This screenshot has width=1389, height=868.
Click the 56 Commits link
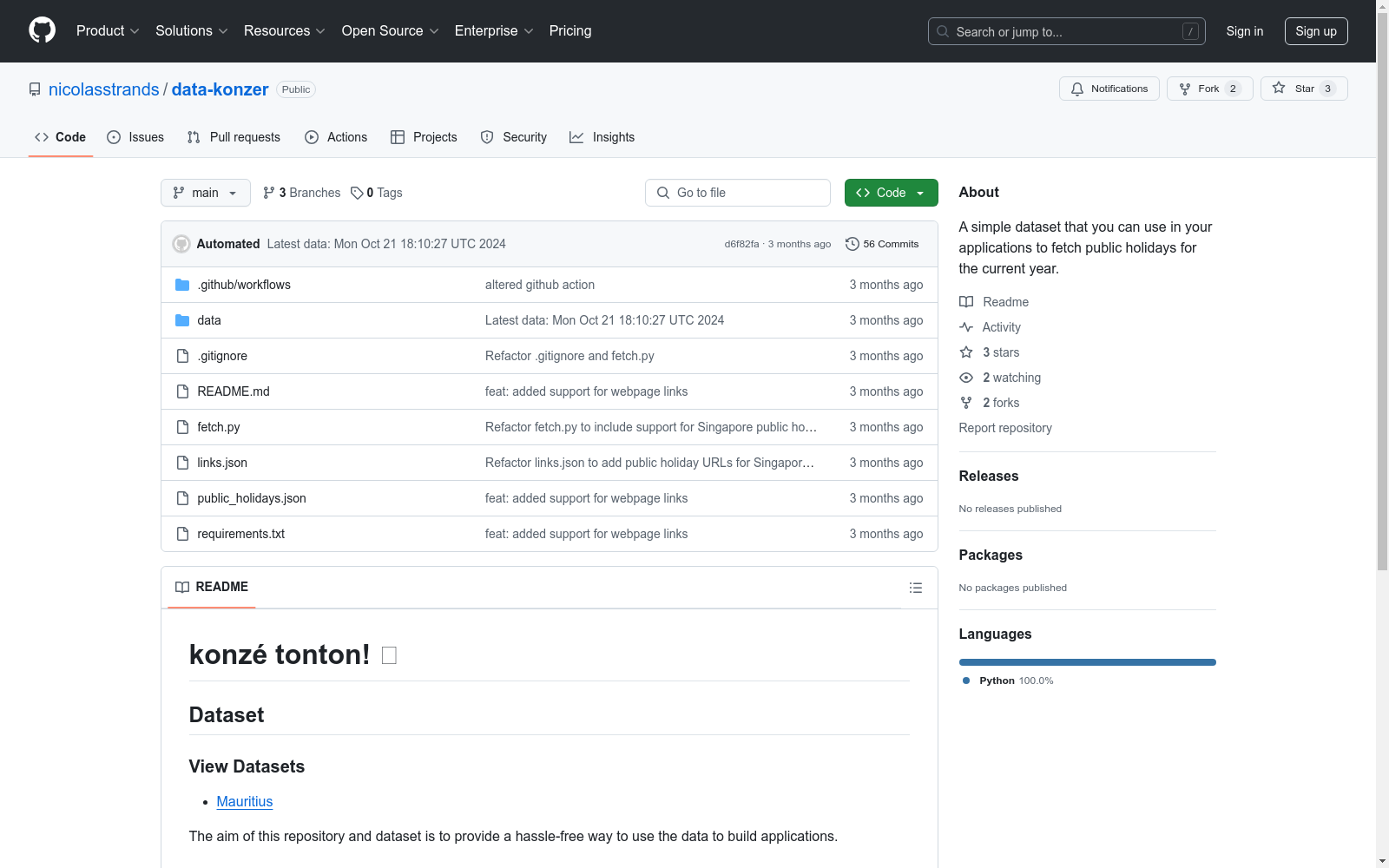click(x=882, y=244)
